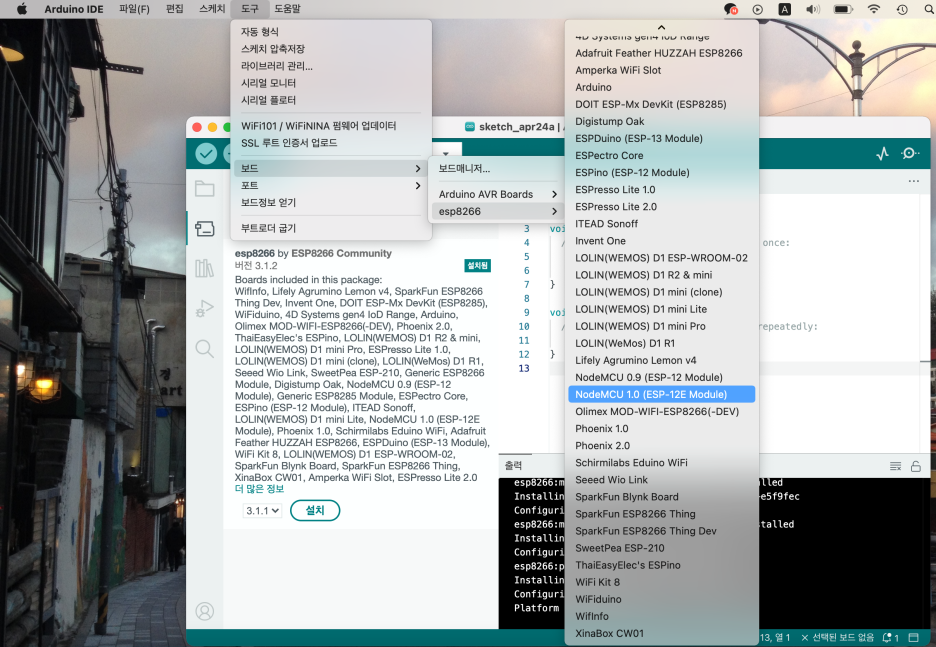Open the 3.1.1 version dropdown
Screen dimensions: 936x647
point(263,511)
